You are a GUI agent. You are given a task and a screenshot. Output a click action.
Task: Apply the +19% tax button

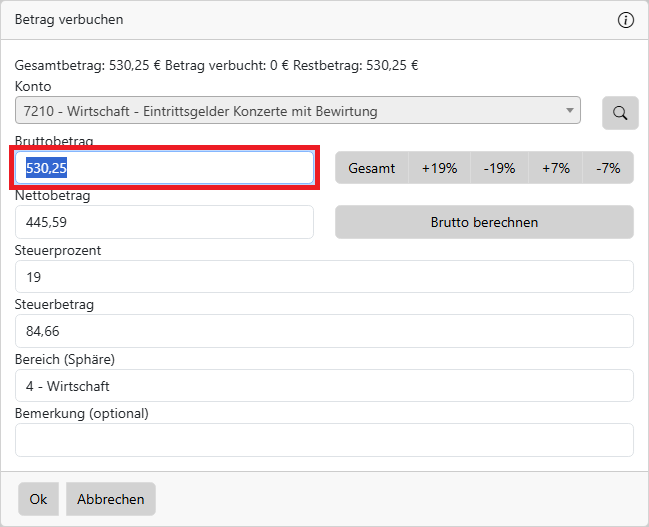tap(439, 168)
